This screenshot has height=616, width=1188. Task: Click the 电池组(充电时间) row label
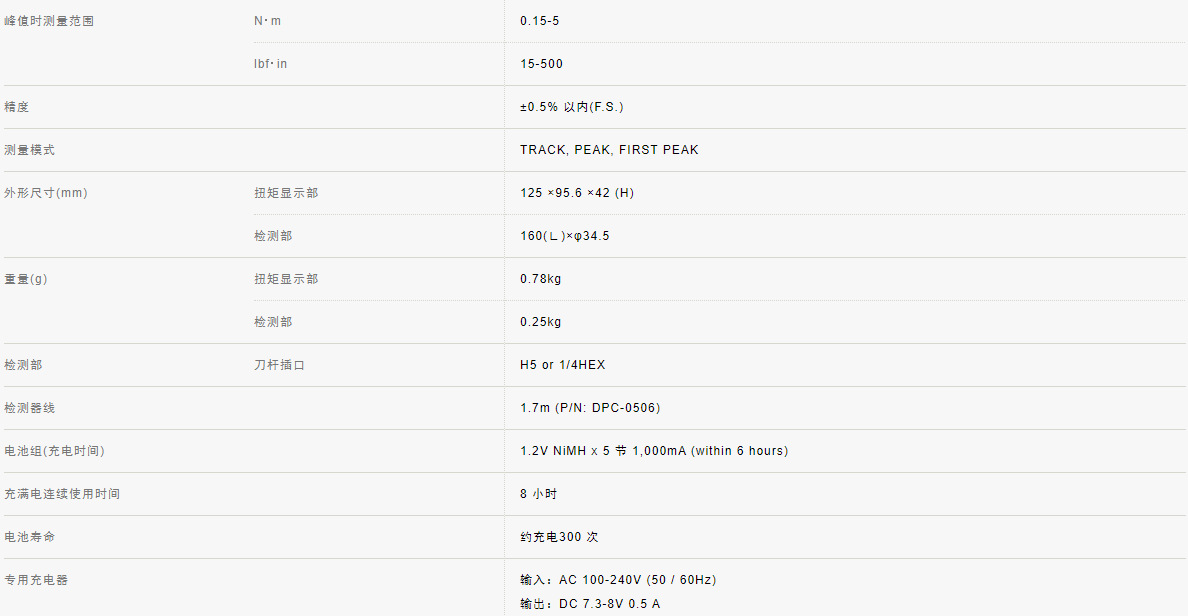(x=54, y=451)
